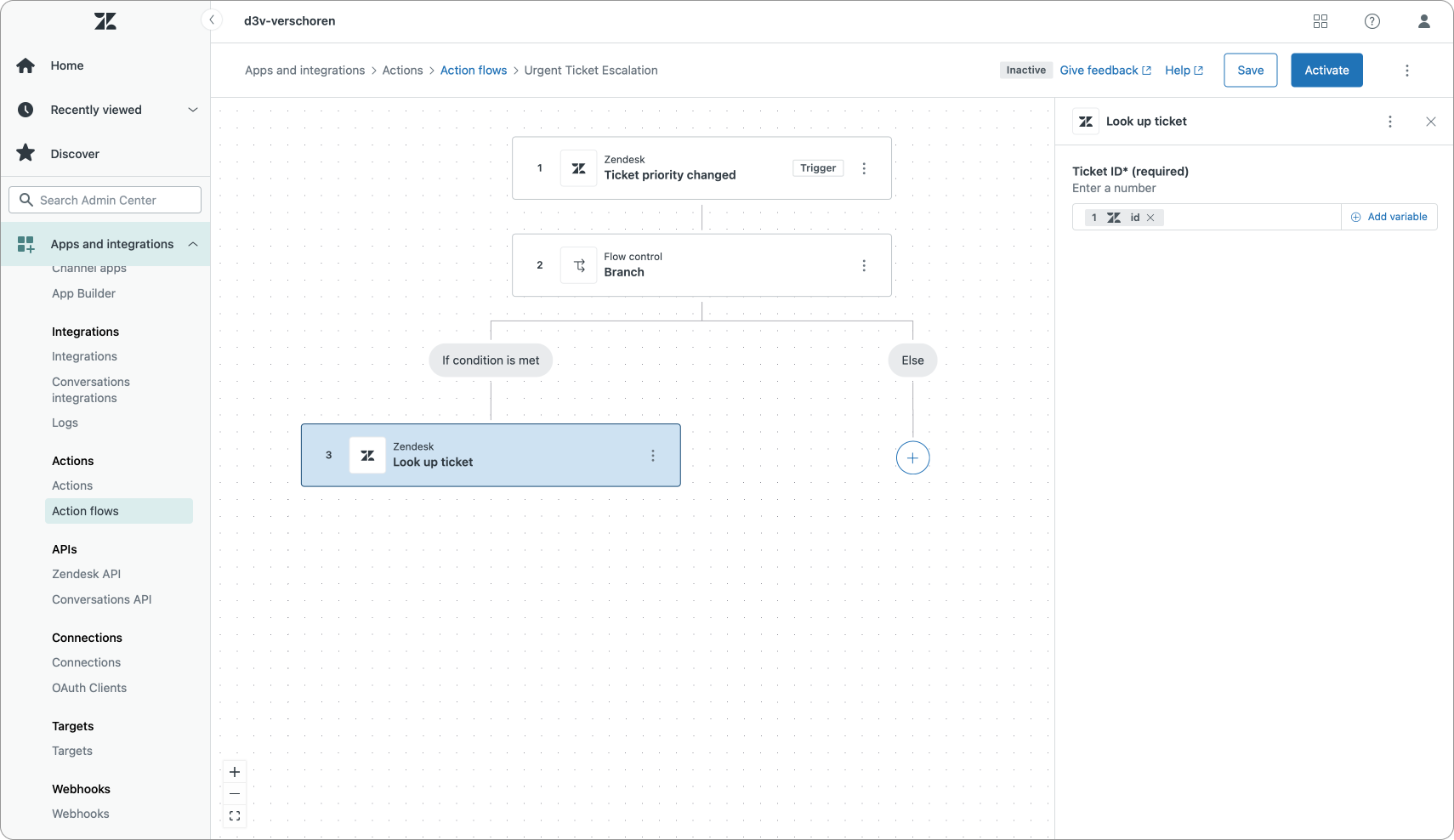The width and height of the screenshot is (1454, 840).
Task: Click the Trigger tag on step 1
Action: coord(818,168)
